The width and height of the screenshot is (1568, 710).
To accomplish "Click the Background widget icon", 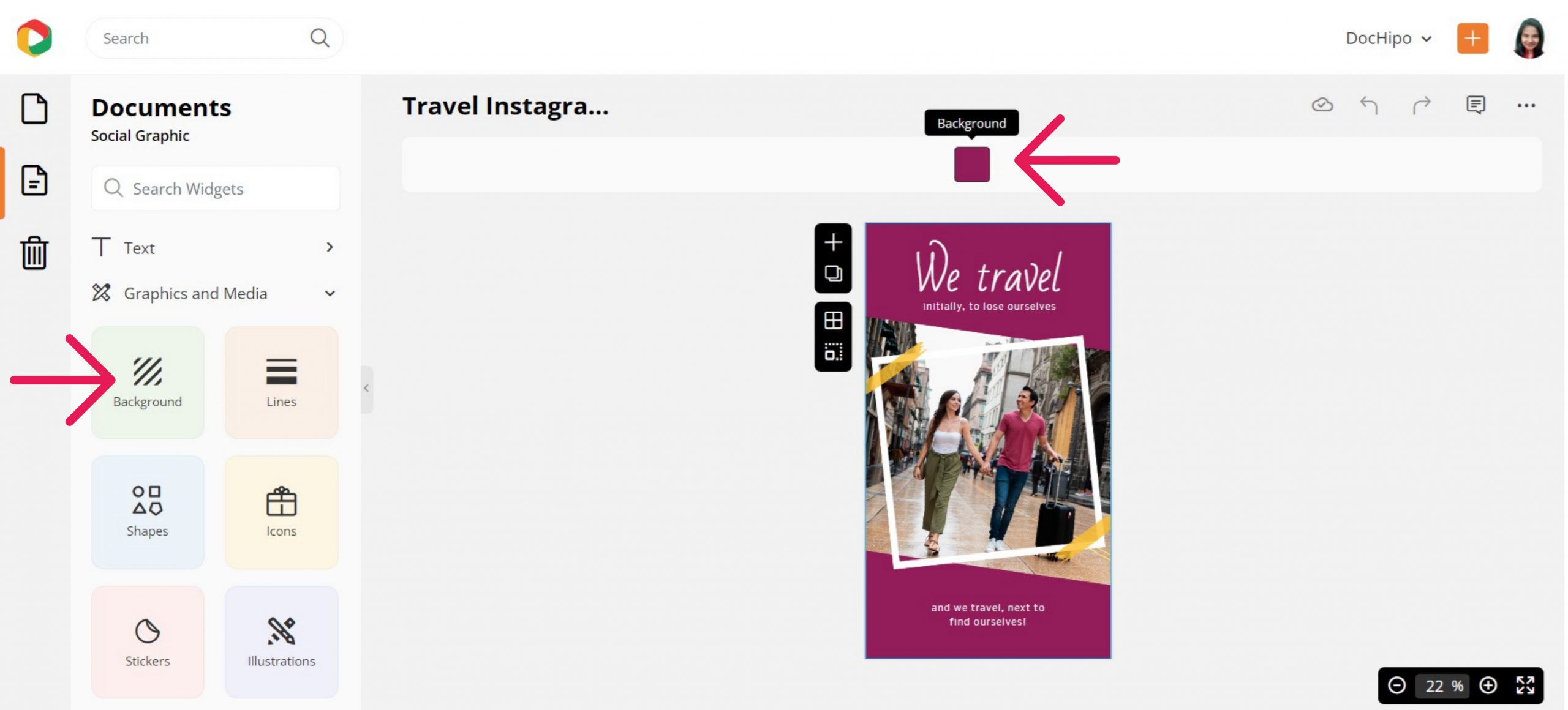I will pos(147,383).
